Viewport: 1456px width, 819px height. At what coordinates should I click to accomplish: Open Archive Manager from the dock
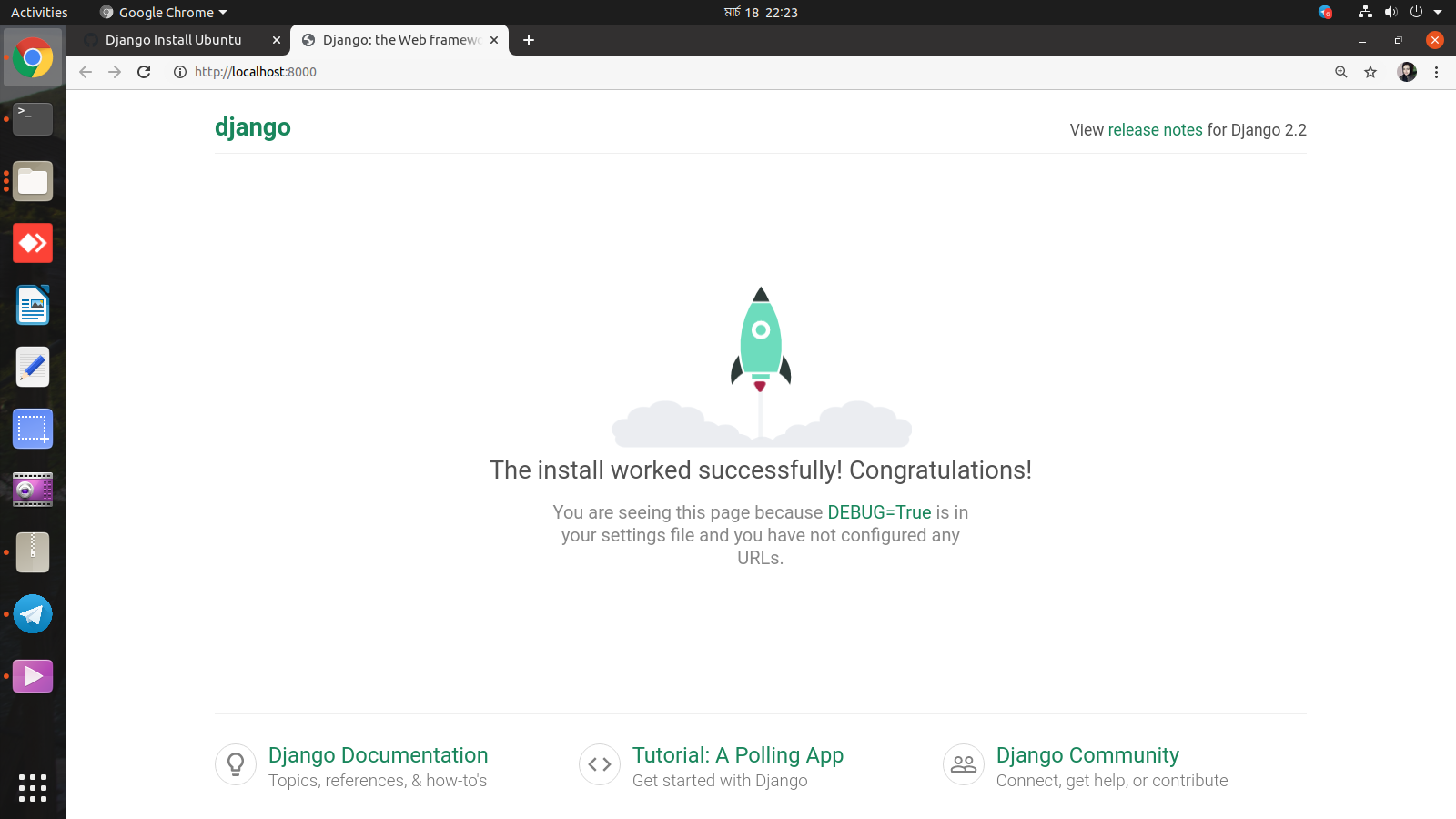33,552
